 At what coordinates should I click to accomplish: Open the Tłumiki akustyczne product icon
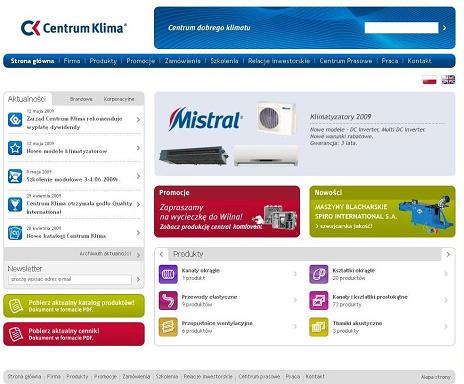click(319, 327)
